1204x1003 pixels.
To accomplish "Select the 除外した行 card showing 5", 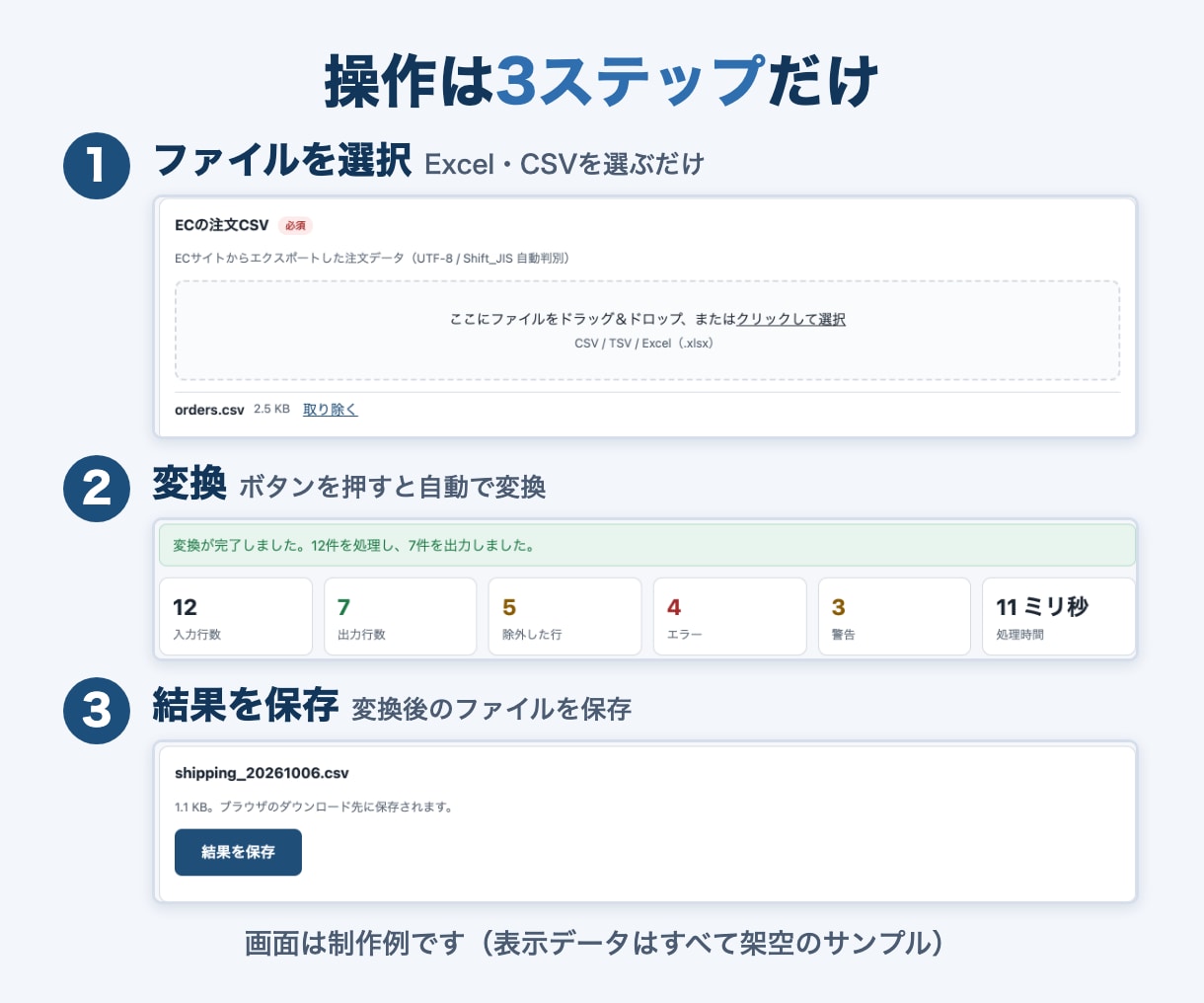I will [565, 617].
